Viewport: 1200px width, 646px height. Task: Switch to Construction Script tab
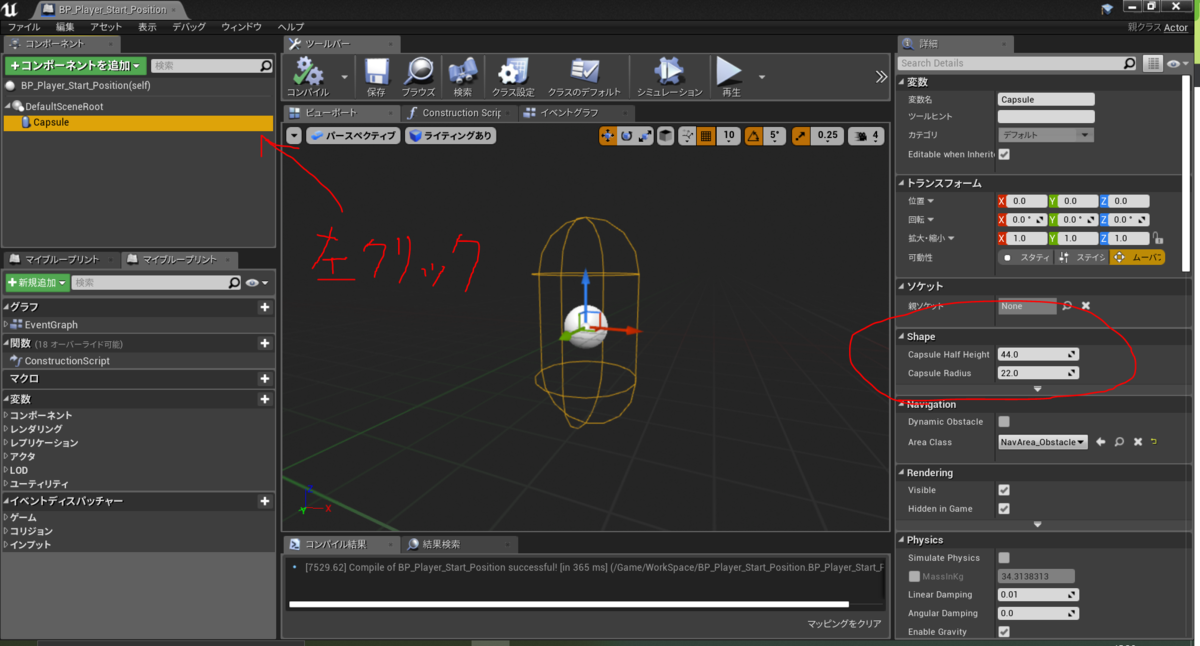point(458,113)
